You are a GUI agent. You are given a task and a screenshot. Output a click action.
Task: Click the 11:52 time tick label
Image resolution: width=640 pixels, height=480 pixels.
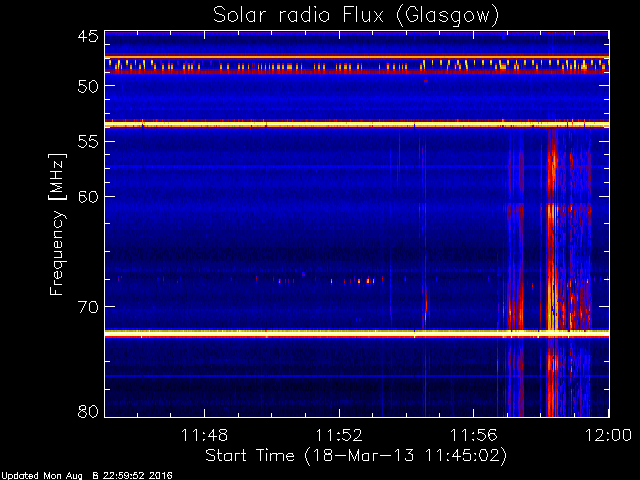(x=339, y=435)
